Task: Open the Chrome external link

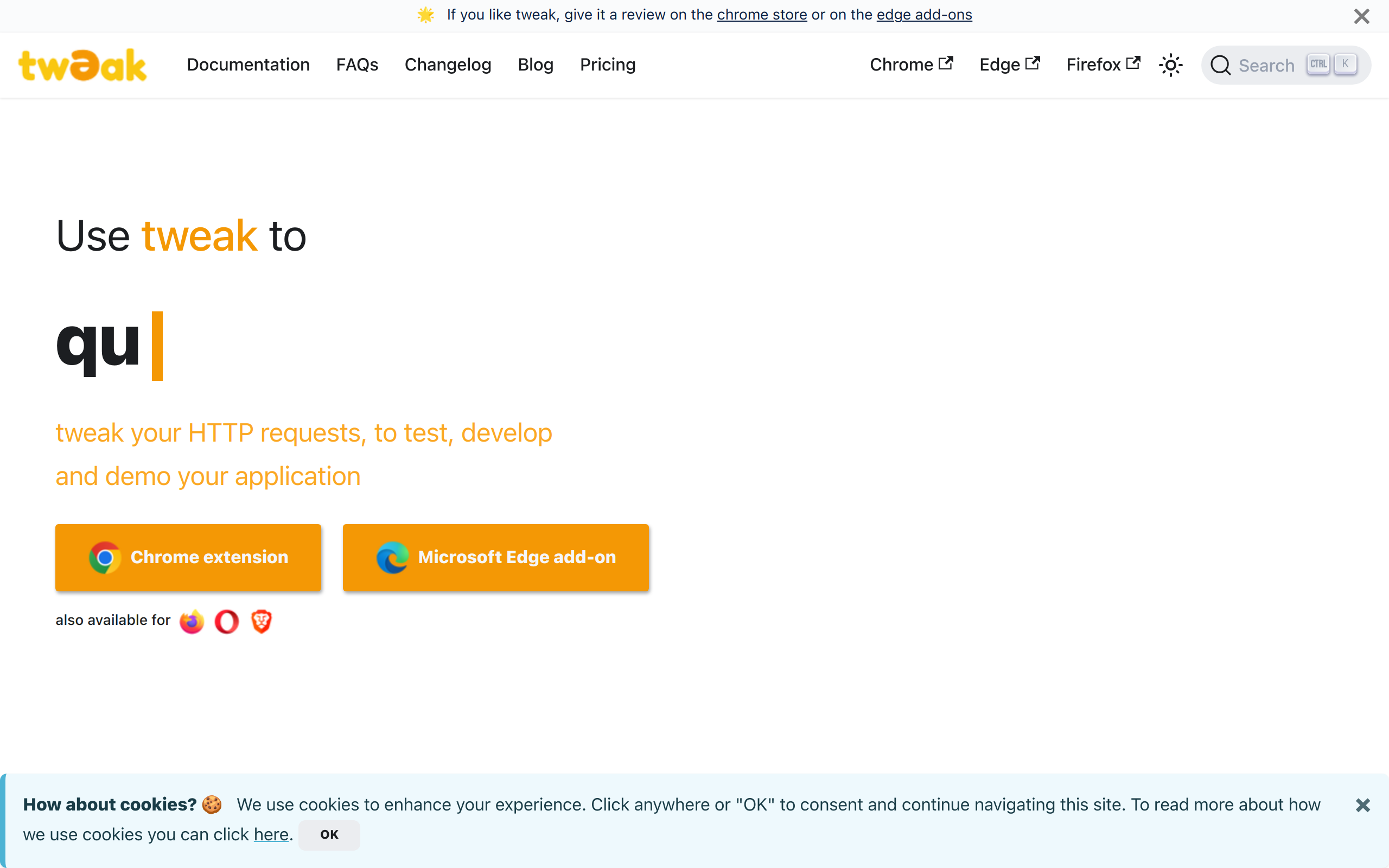Action: click(912, 65)
